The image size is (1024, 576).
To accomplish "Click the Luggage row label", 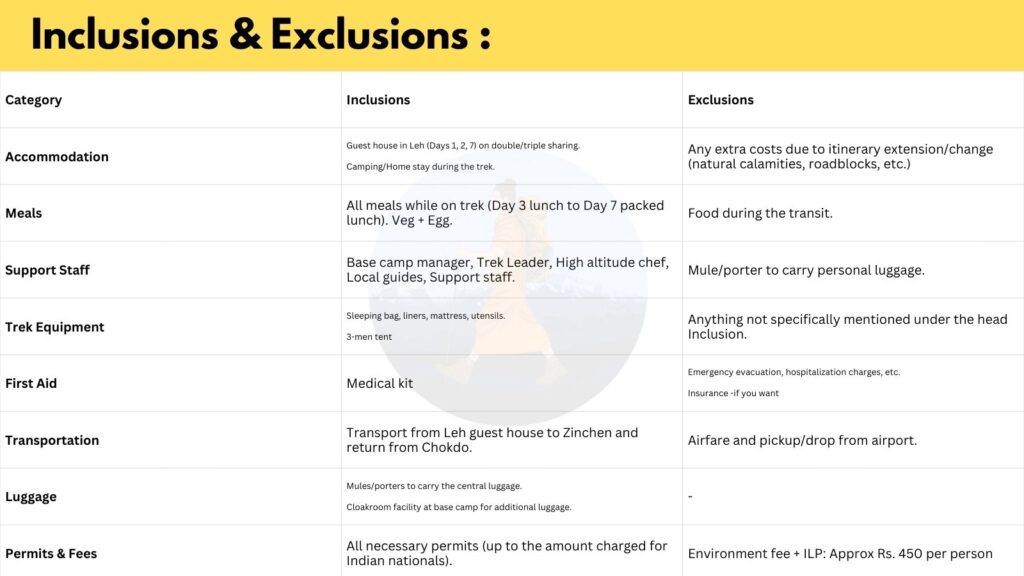I will [31, 497].
